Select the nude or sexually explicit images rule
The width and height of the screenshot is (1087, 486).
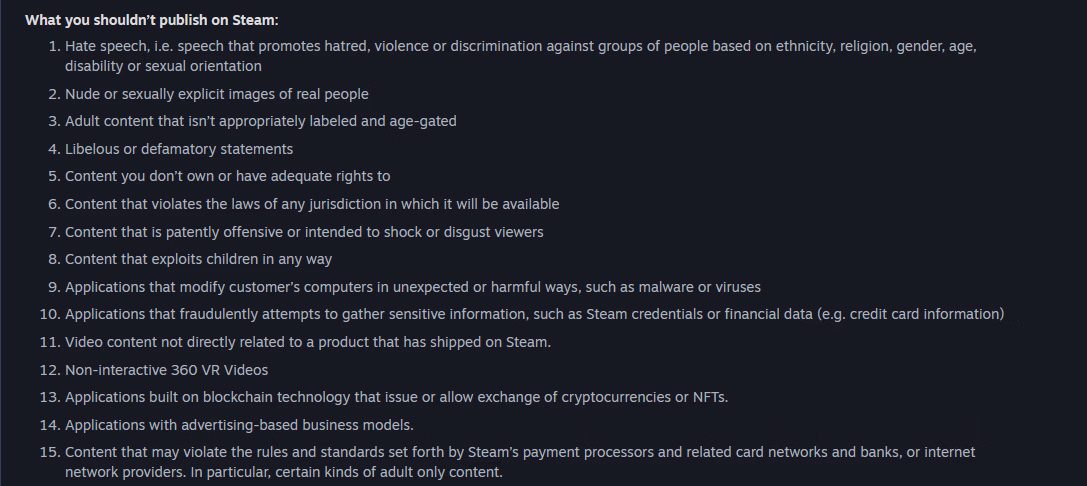pyautogui.click(x=217, y=94)
